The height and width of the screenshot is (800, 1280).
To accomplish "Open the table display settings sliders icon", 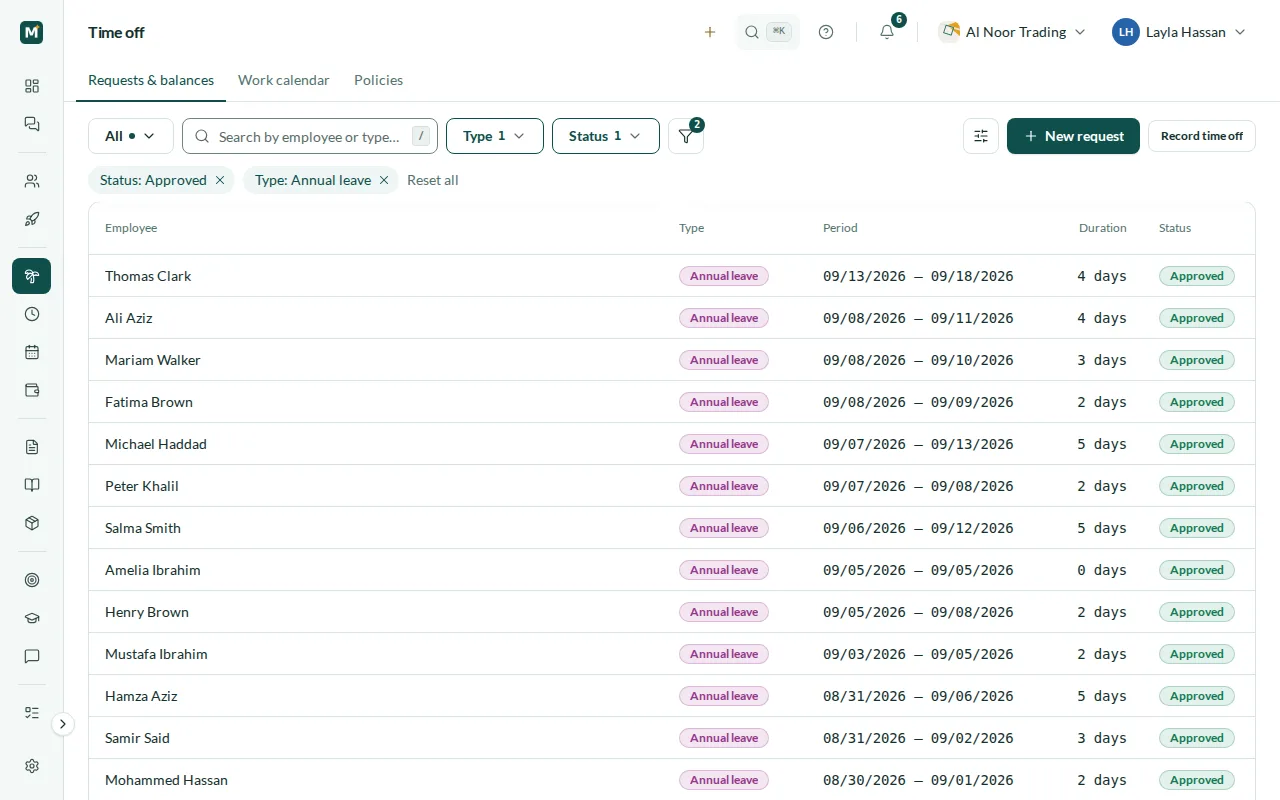I will (981, 136).
